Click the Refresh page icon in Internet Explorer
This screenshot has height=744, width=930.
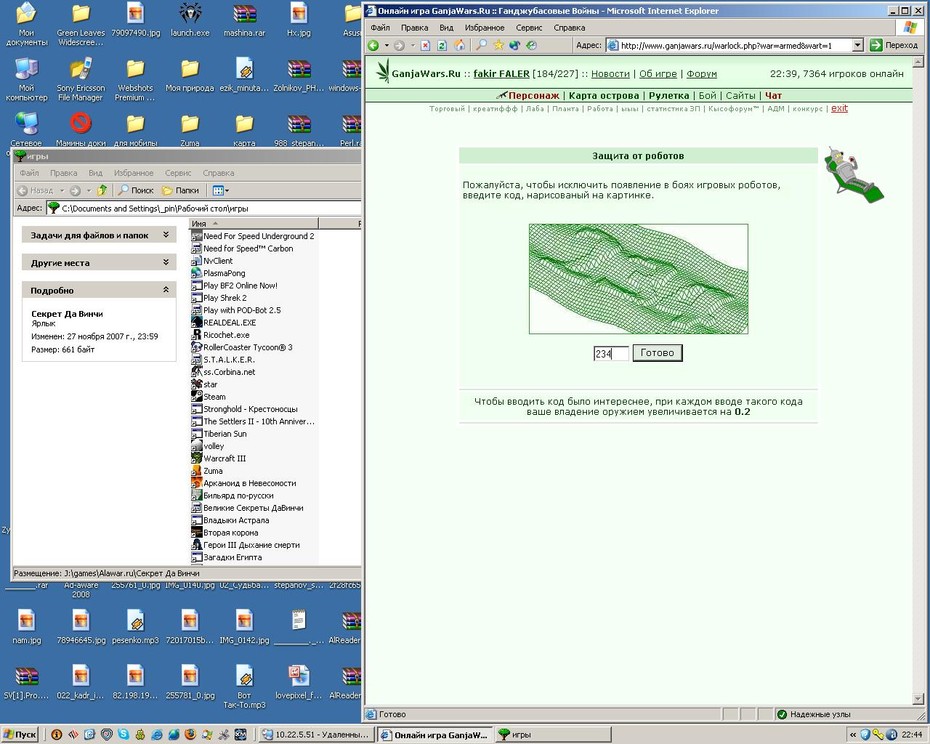(442, 45)
